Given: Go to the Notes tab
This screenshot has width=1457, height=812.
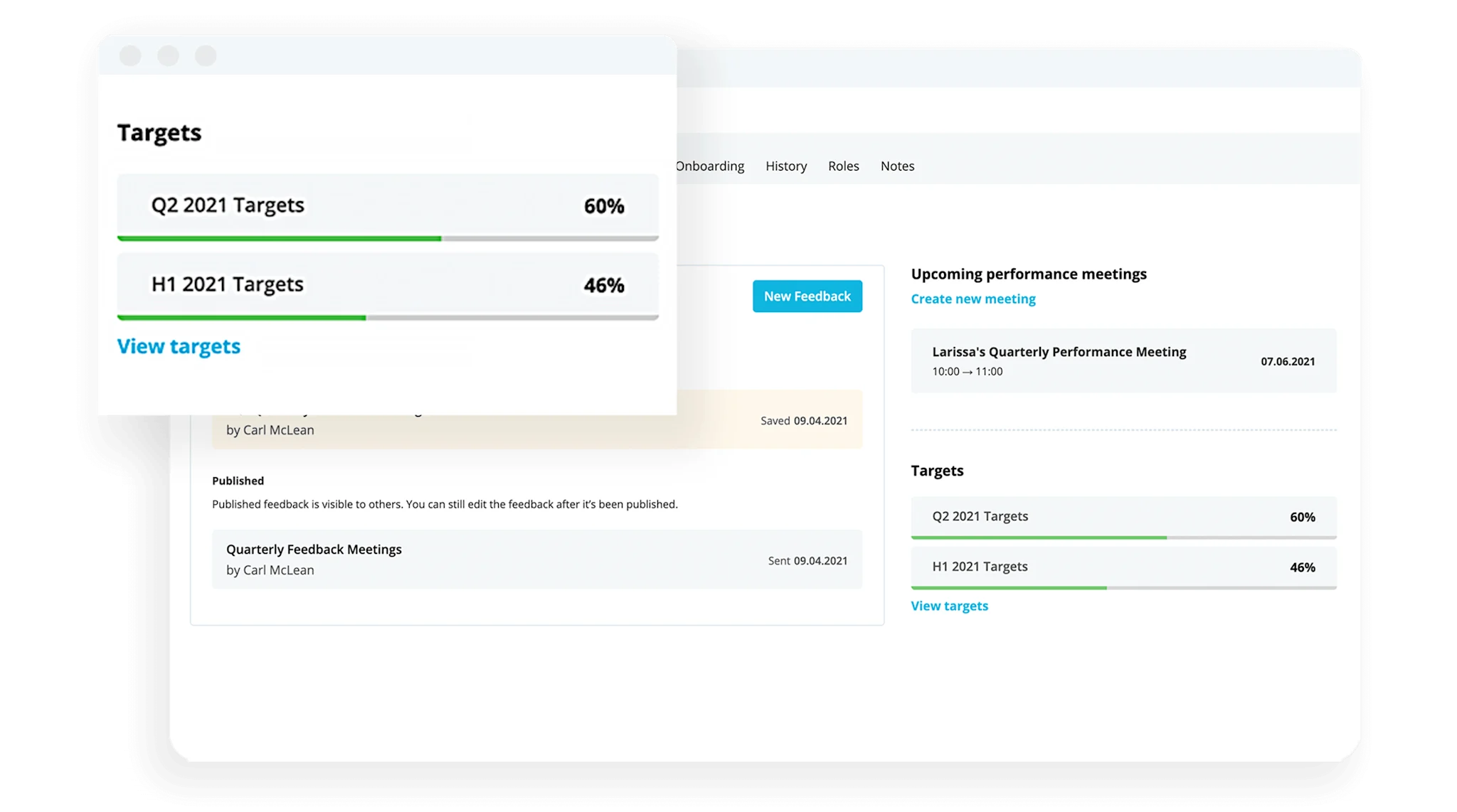Looking at the screenshot, I should click(897, 166).
